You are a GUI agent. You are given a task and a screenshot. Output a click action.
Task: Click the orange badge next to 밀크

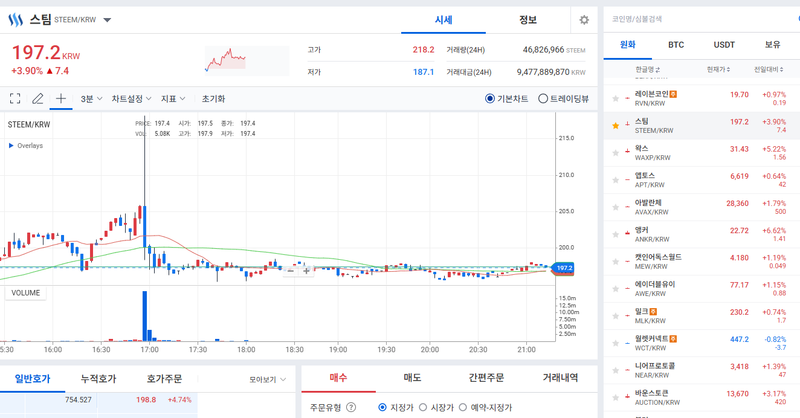pos(653,311)
